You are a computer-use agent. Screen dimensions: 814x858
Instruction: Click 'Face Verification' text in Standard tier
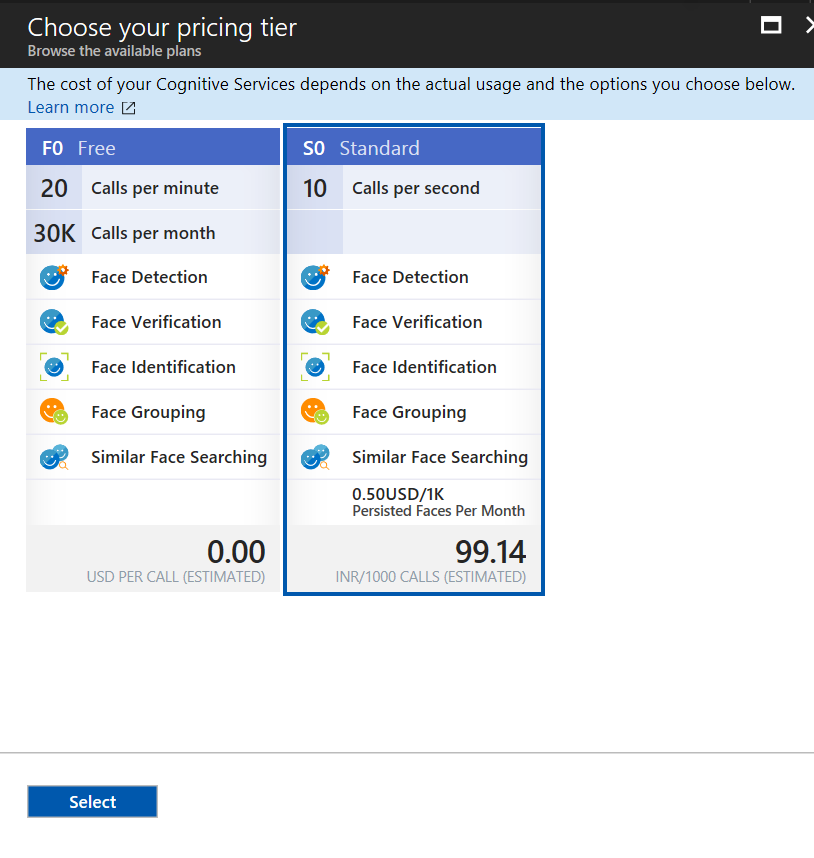pyautogui.click(x=417, y=322)
